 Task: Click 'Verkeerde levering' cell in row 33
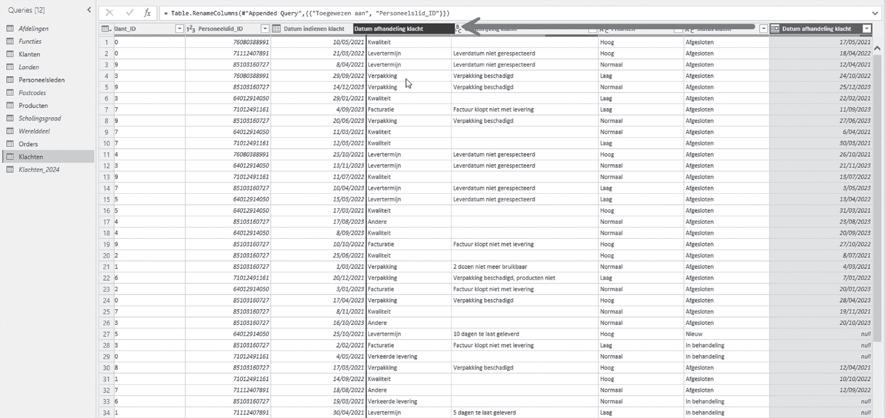(x=409, y=401)
